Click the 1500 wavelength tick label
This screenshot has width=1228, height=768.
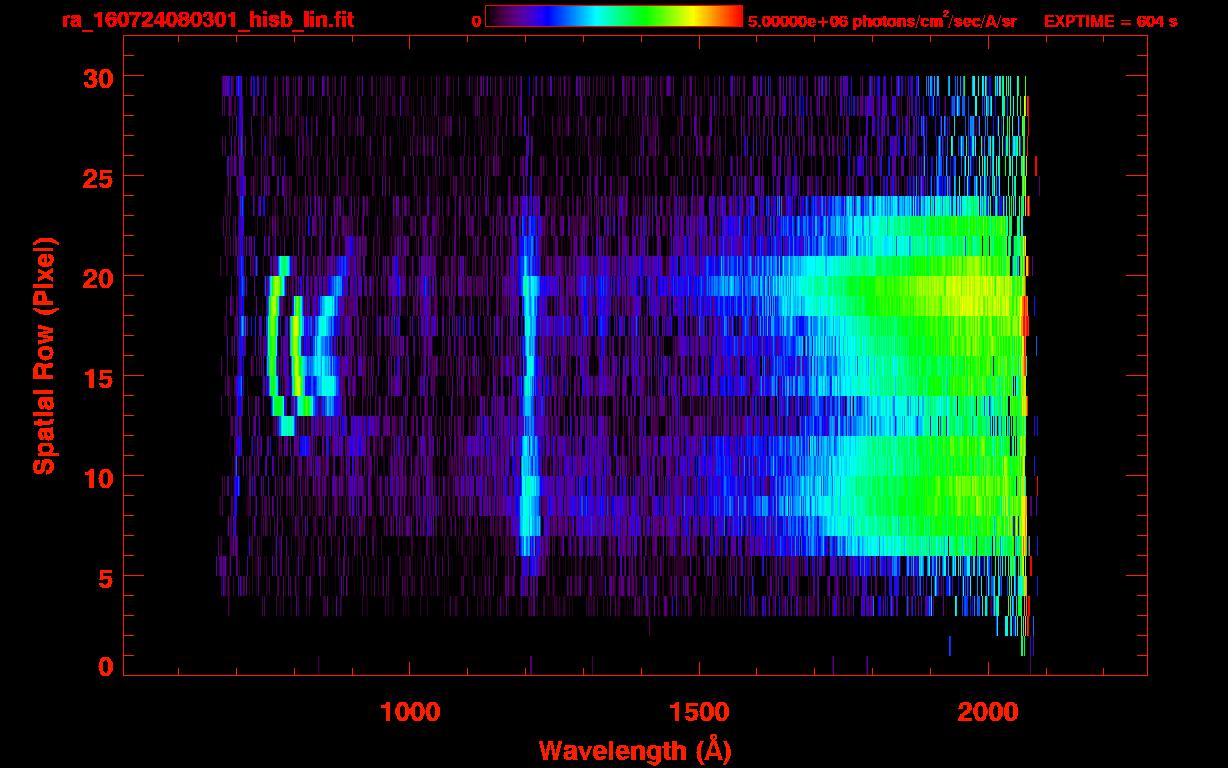[x=699, y=711]
